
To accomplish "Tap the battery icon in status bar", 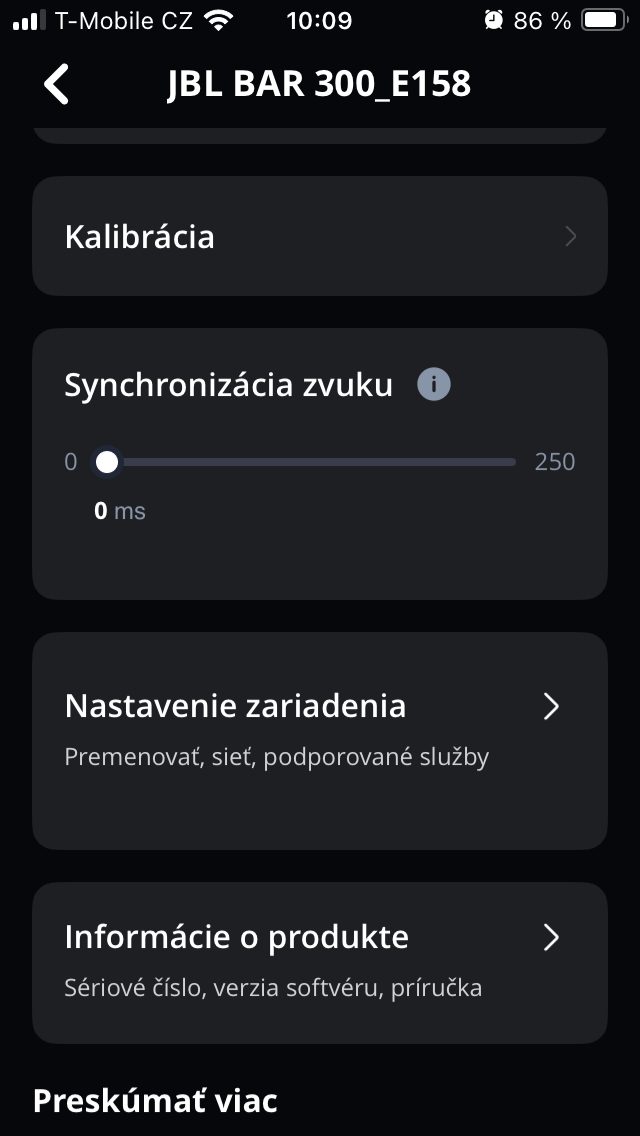I will pos(603,20).
